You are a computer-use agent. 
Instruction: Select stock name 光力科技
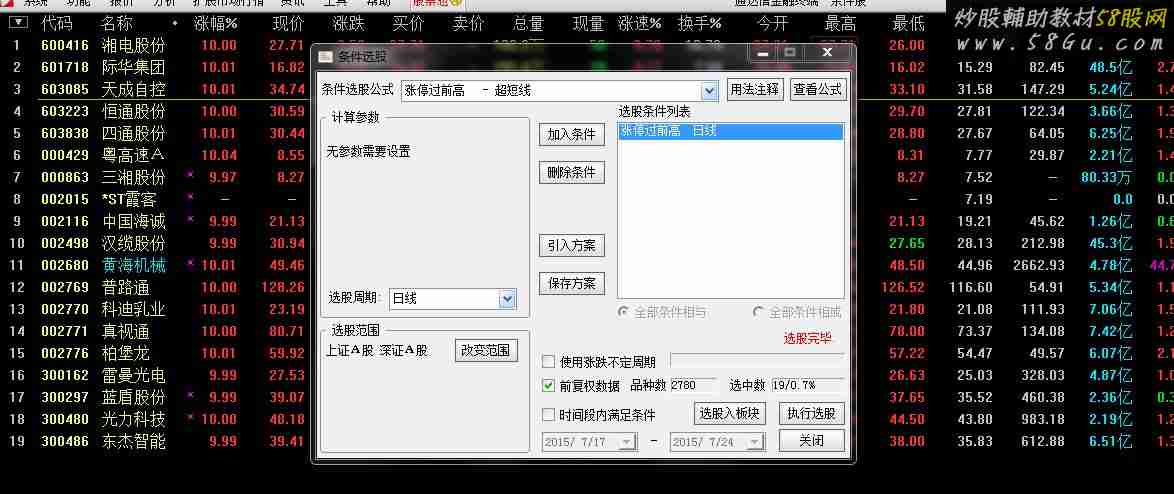(x=133, y=419)
